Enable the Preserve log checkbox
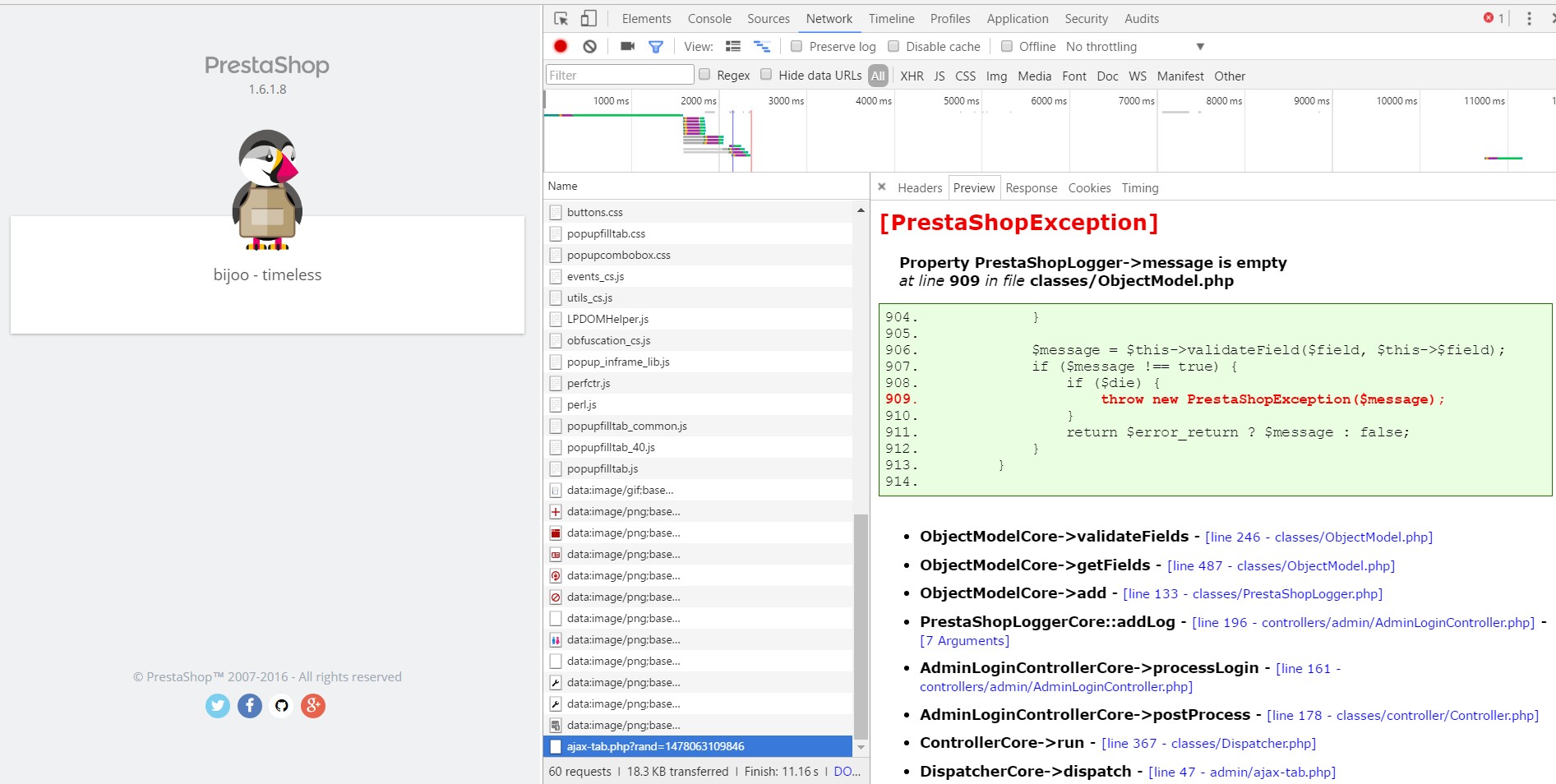 [x=796, y=46]
